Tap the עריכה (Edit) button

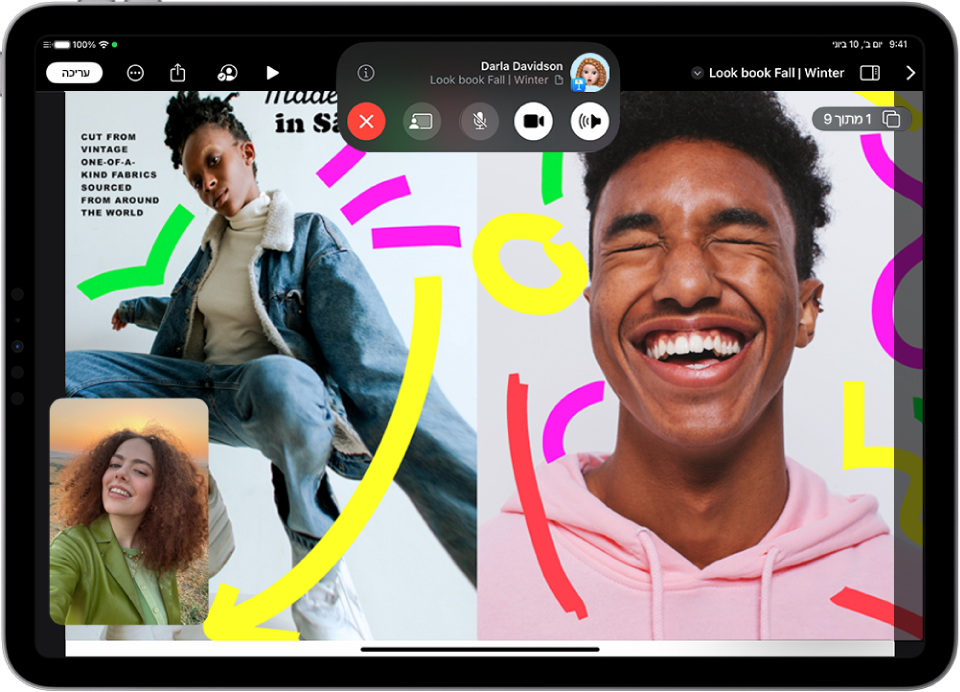pos(74,73)
